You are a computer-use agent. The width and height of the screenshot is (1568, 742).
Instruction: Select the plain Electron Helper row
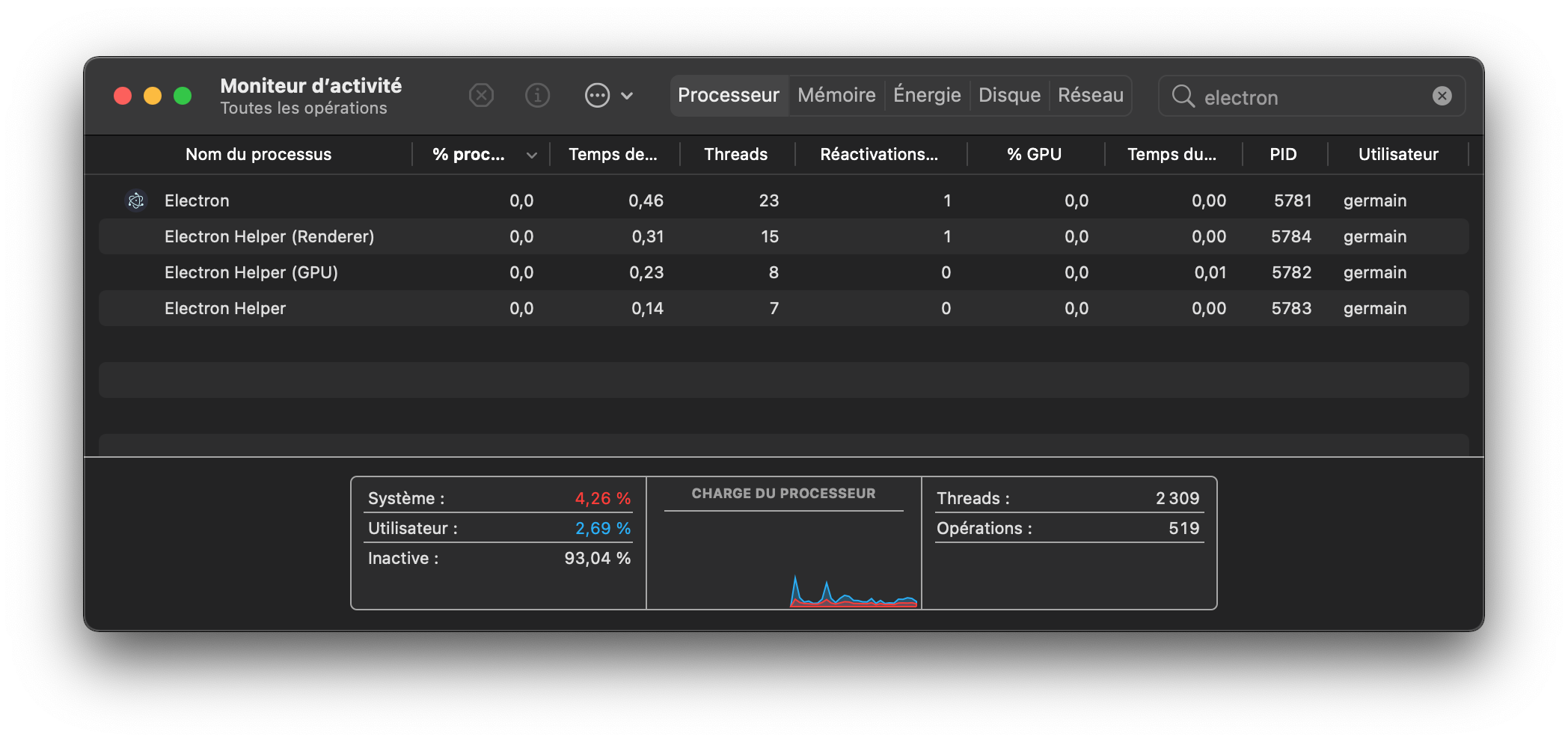(x=784, y=308)
